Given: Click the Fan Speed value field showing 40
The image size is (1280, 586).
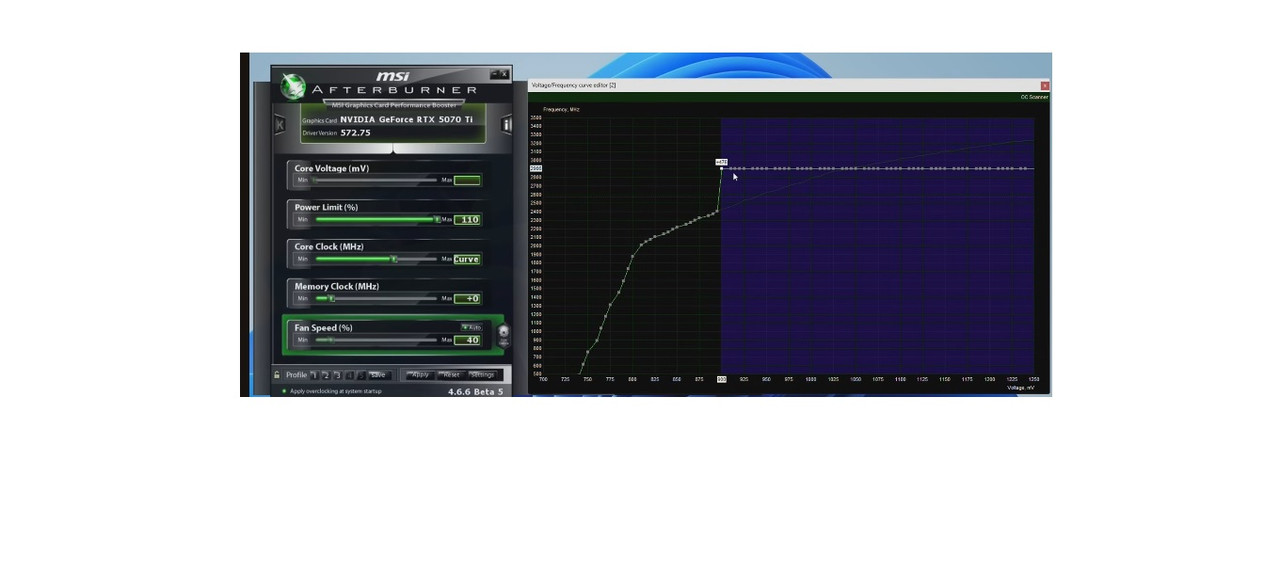Looking at the screenshot, I should point(467,340).
